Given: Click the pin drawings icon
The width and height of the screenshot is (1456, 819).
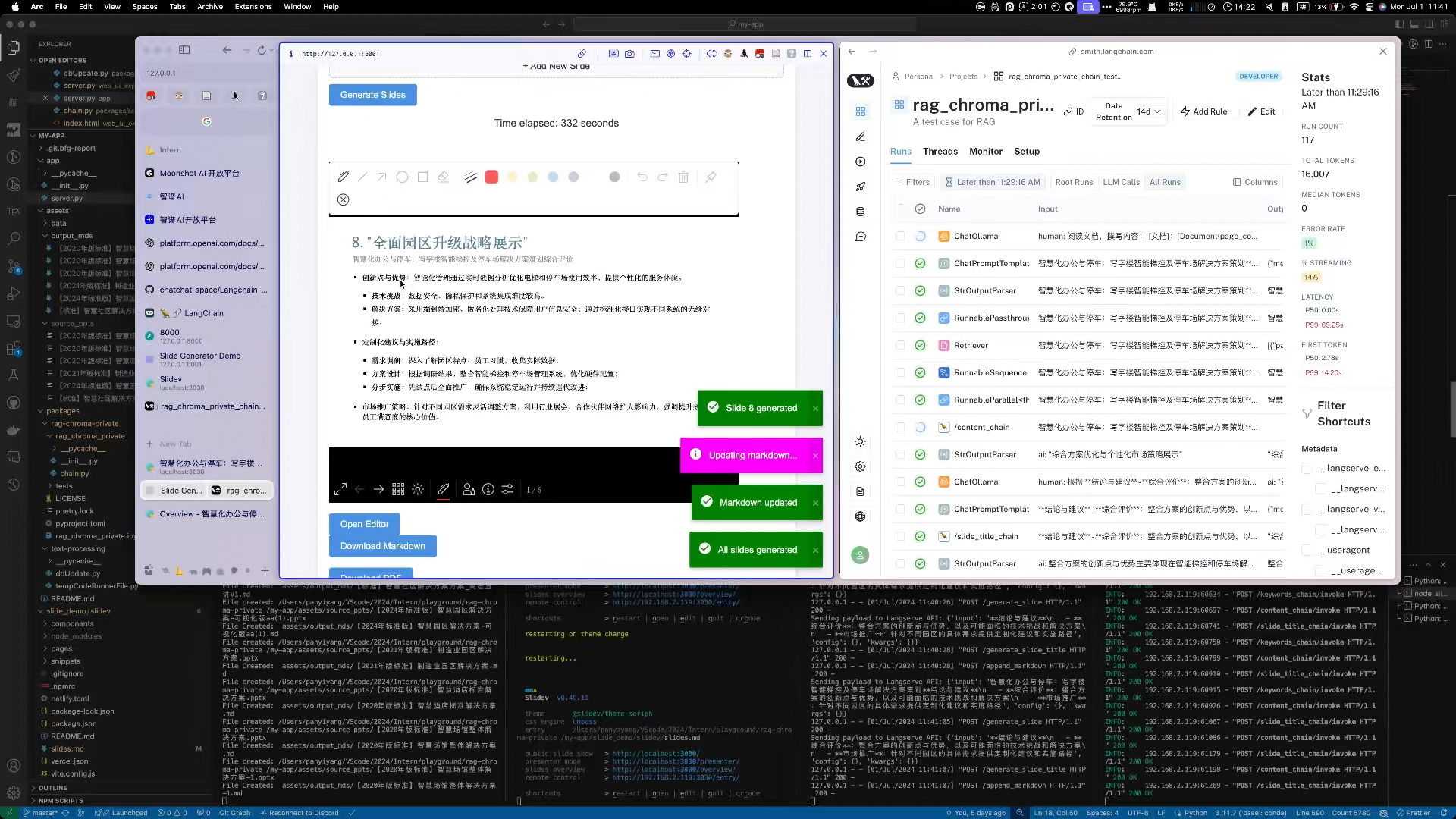Looking at the screenshot, I should click(711, 177).
